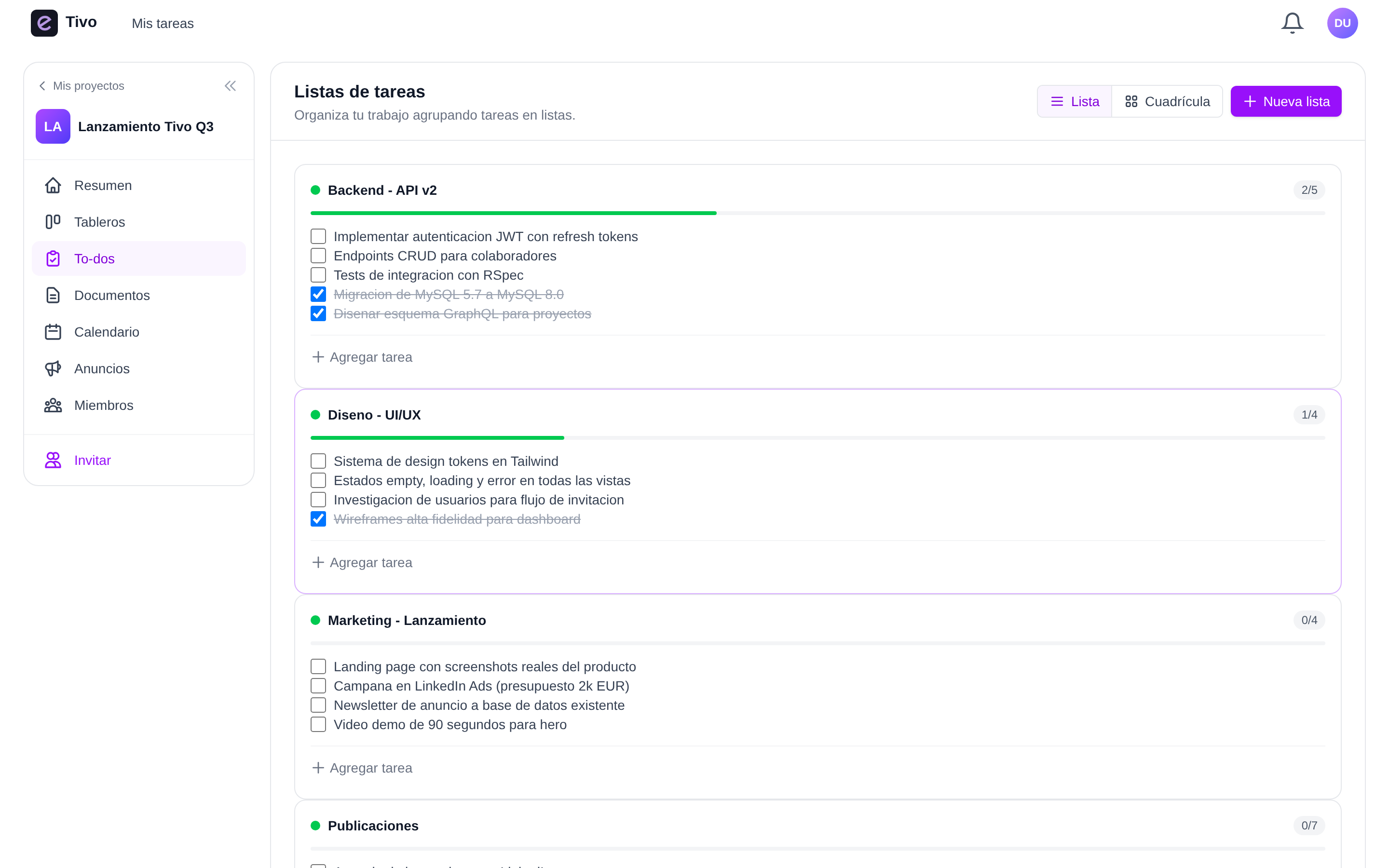Open Mis tareas in top bar
Screen dimensions: 1389x868
tap(163, 24)
